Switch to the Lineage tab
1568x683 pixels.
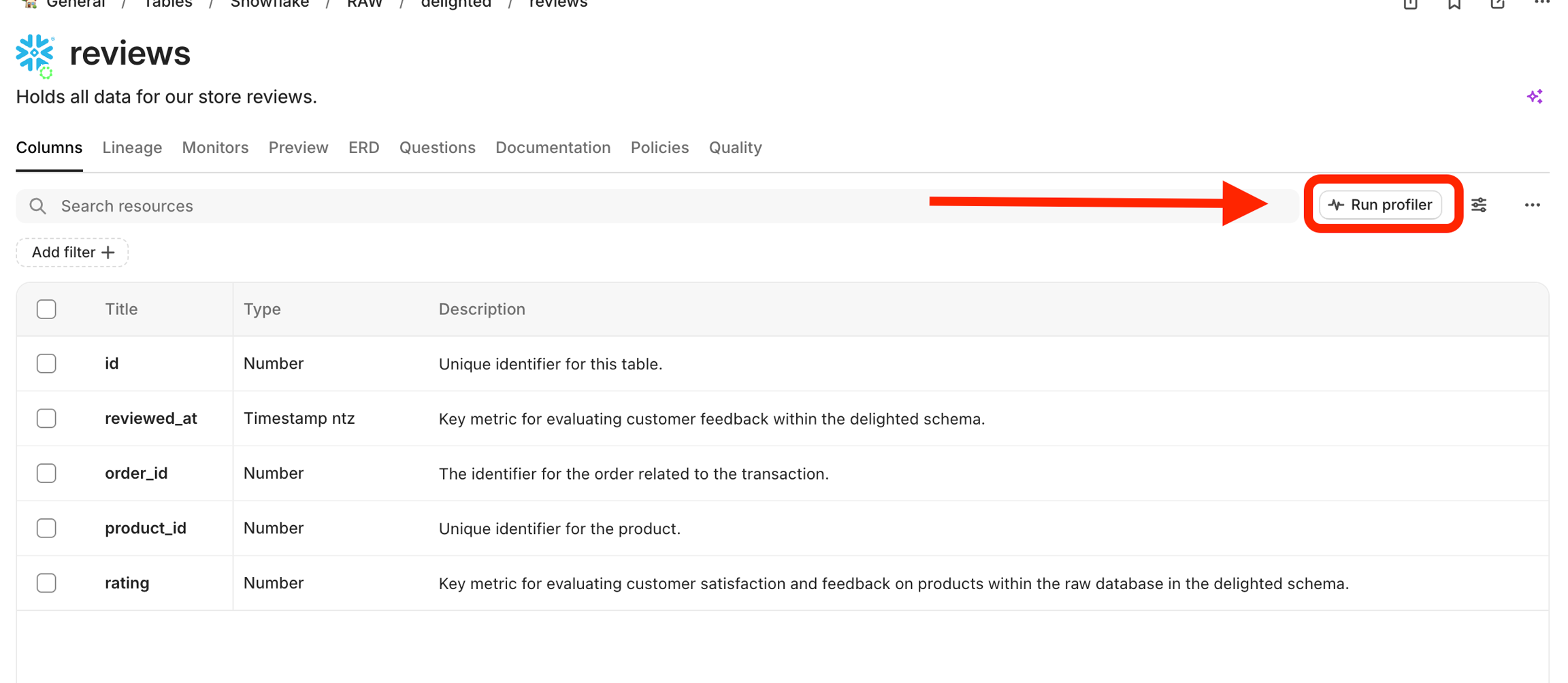tap(132, 148)
